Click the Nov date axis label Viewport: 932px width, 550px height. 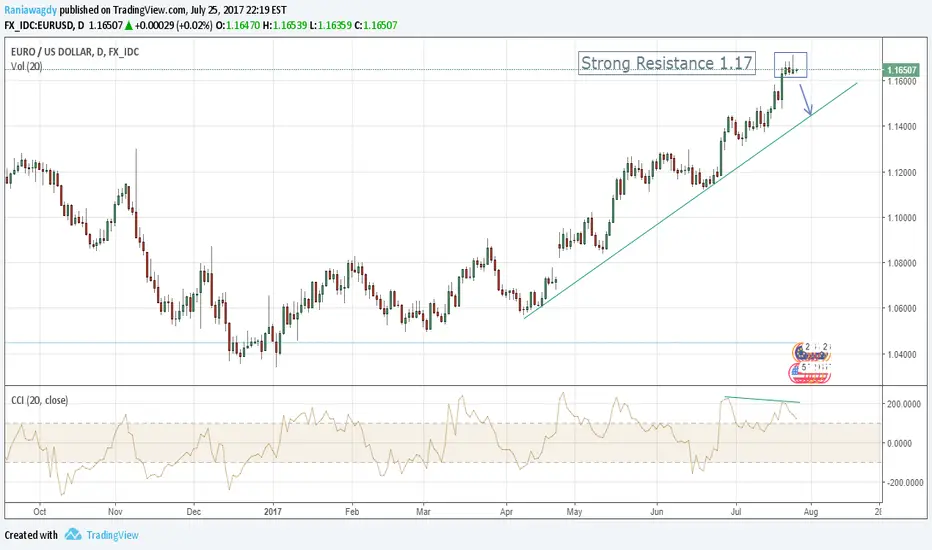[115, 511]
